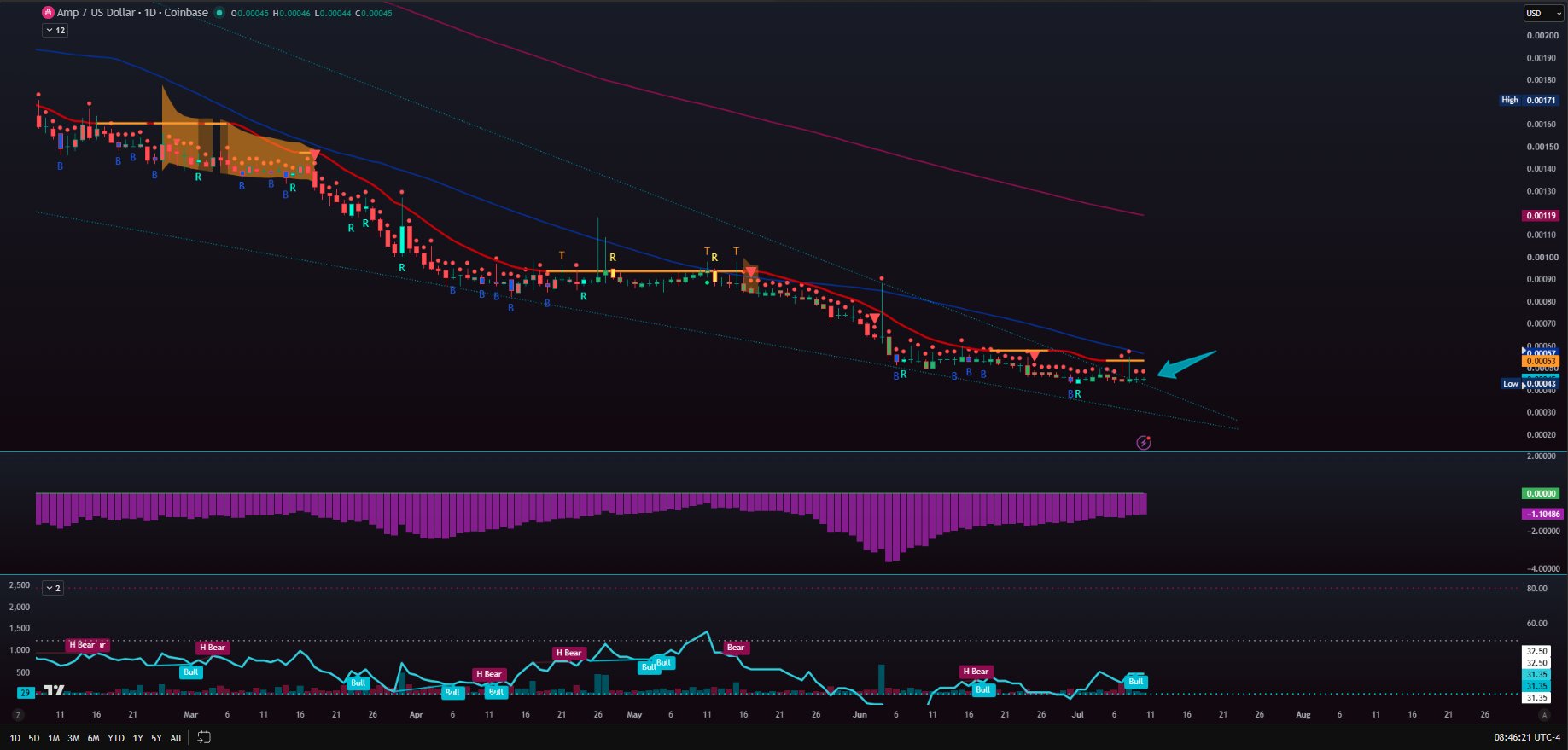Click the -4.00000 scale value

[x=1542, y=568]
